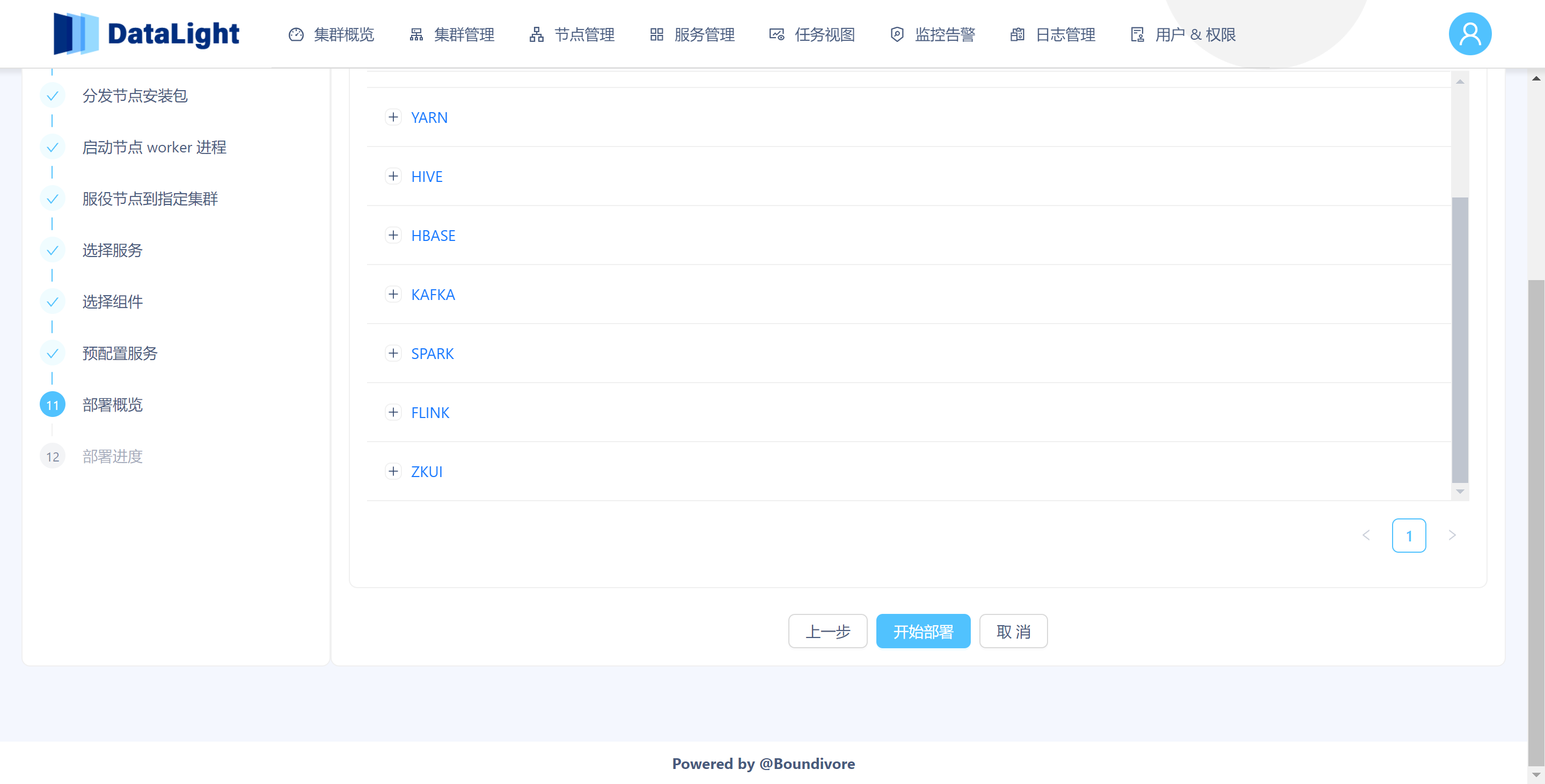Open the user avatar menu
1545x784 pixels.
(1470, 34)
